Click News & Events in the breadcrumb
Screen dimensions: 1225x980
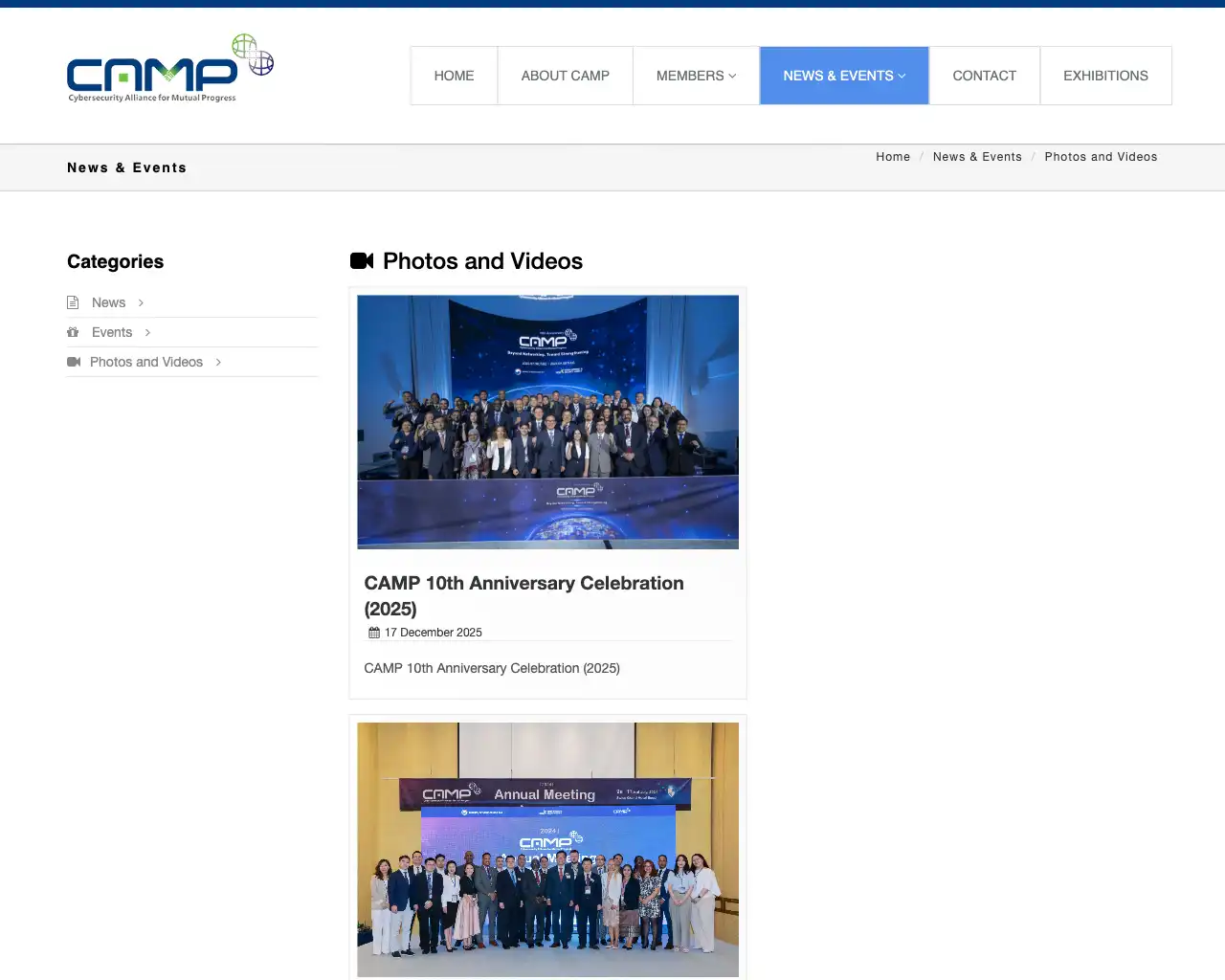[977, 157]
